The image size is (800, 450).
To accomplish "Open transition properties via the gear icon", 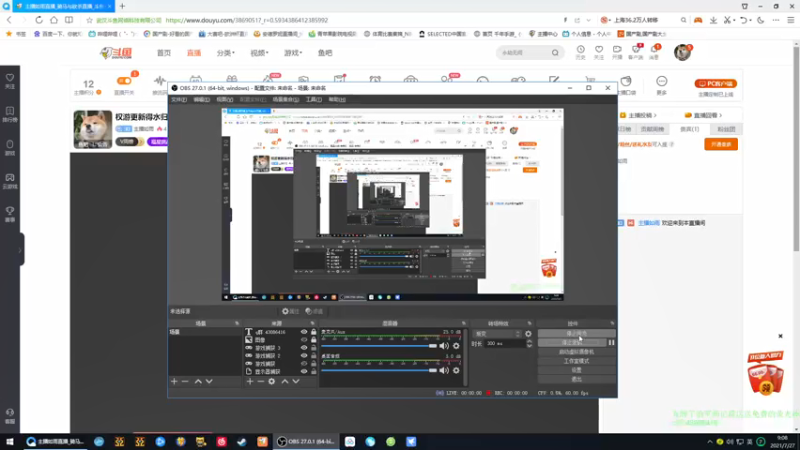I will [528, 334].
